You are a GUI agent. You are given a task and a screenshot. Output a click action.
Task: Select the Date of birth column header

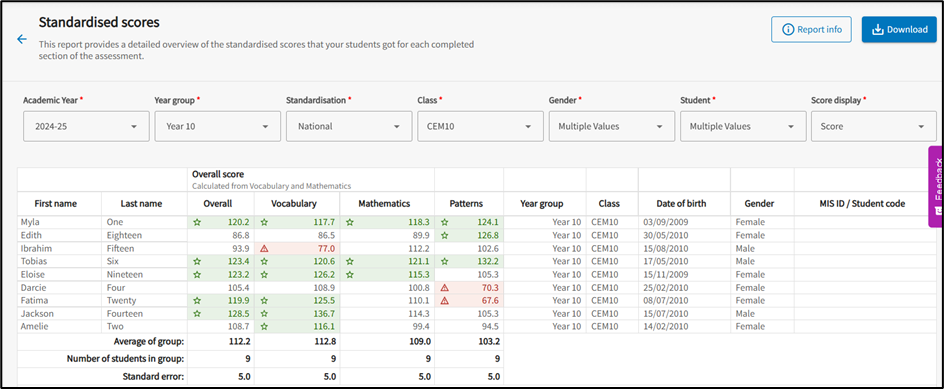pyautogui.click(x=685, y=204)
